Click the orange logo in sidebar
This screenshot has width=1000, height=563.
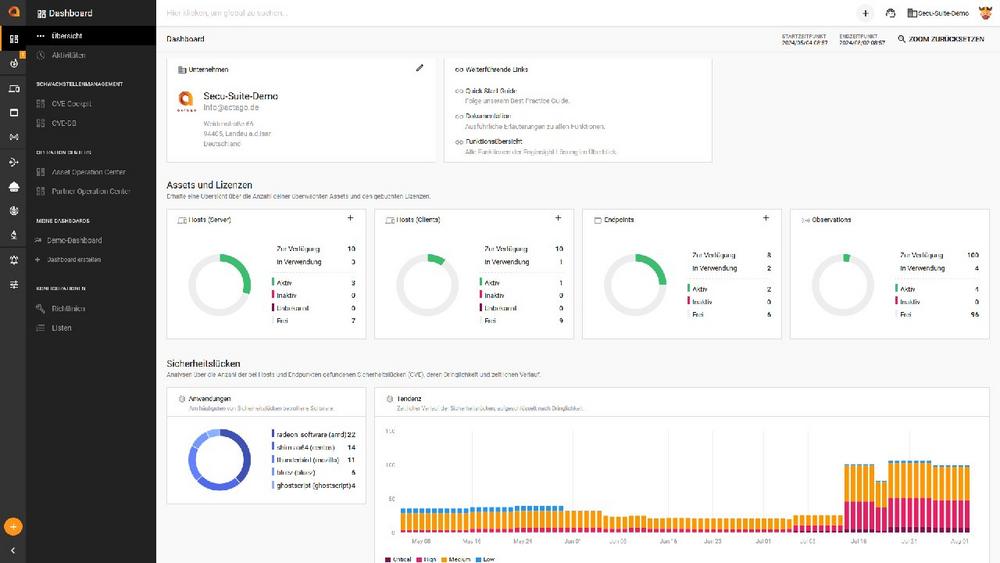13,13
